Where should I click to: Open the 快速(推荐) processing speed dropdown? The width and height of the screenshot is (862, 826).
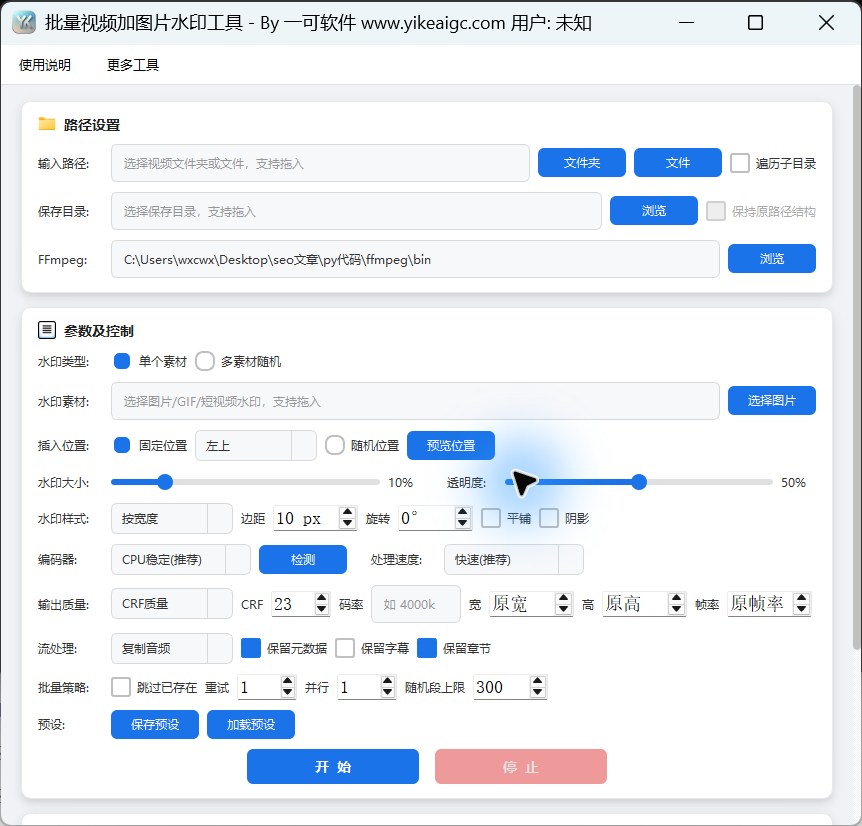tap(513, 559)
